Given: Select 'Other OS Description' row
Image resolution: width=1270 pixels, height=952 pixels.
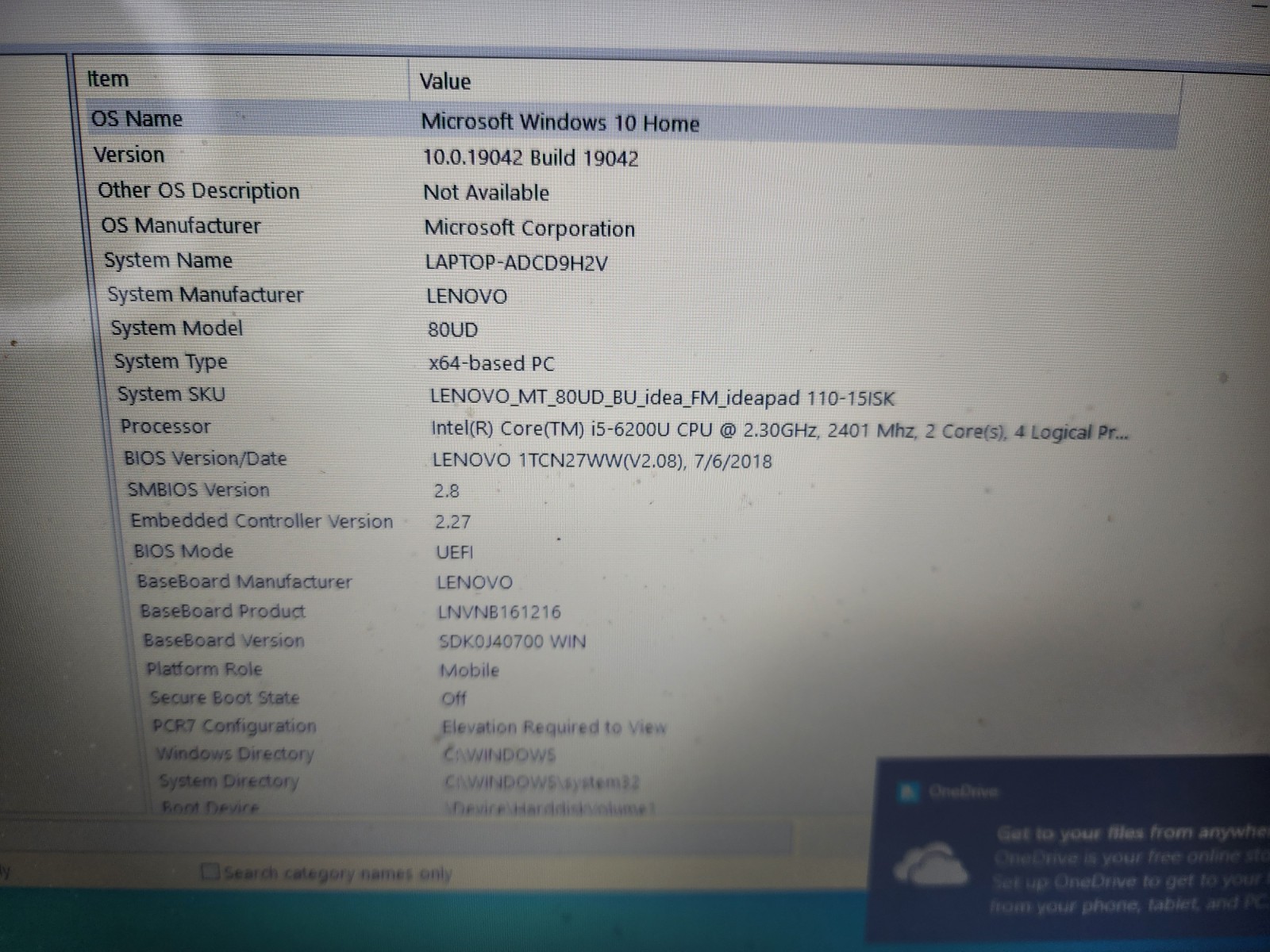Looking at the screenshot, I should (198, 191).
